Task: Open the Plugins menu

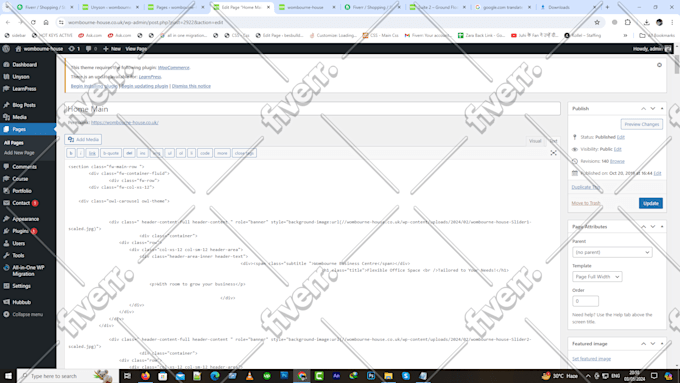Action: coord(20,231)
